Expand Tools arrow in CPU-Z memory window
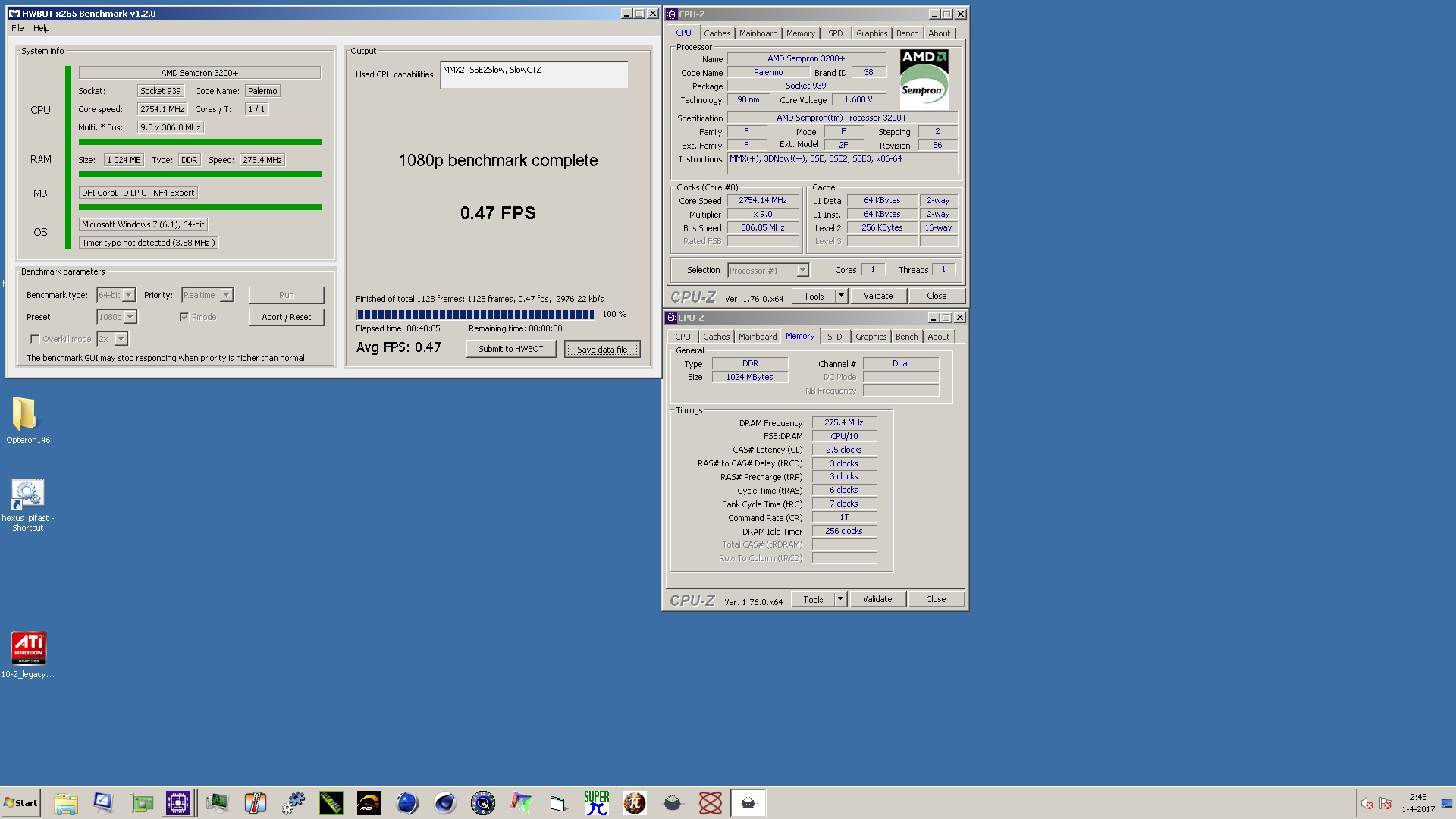Image resolution: width=1456 pixels, height=819 pixels. coord(840,599)
